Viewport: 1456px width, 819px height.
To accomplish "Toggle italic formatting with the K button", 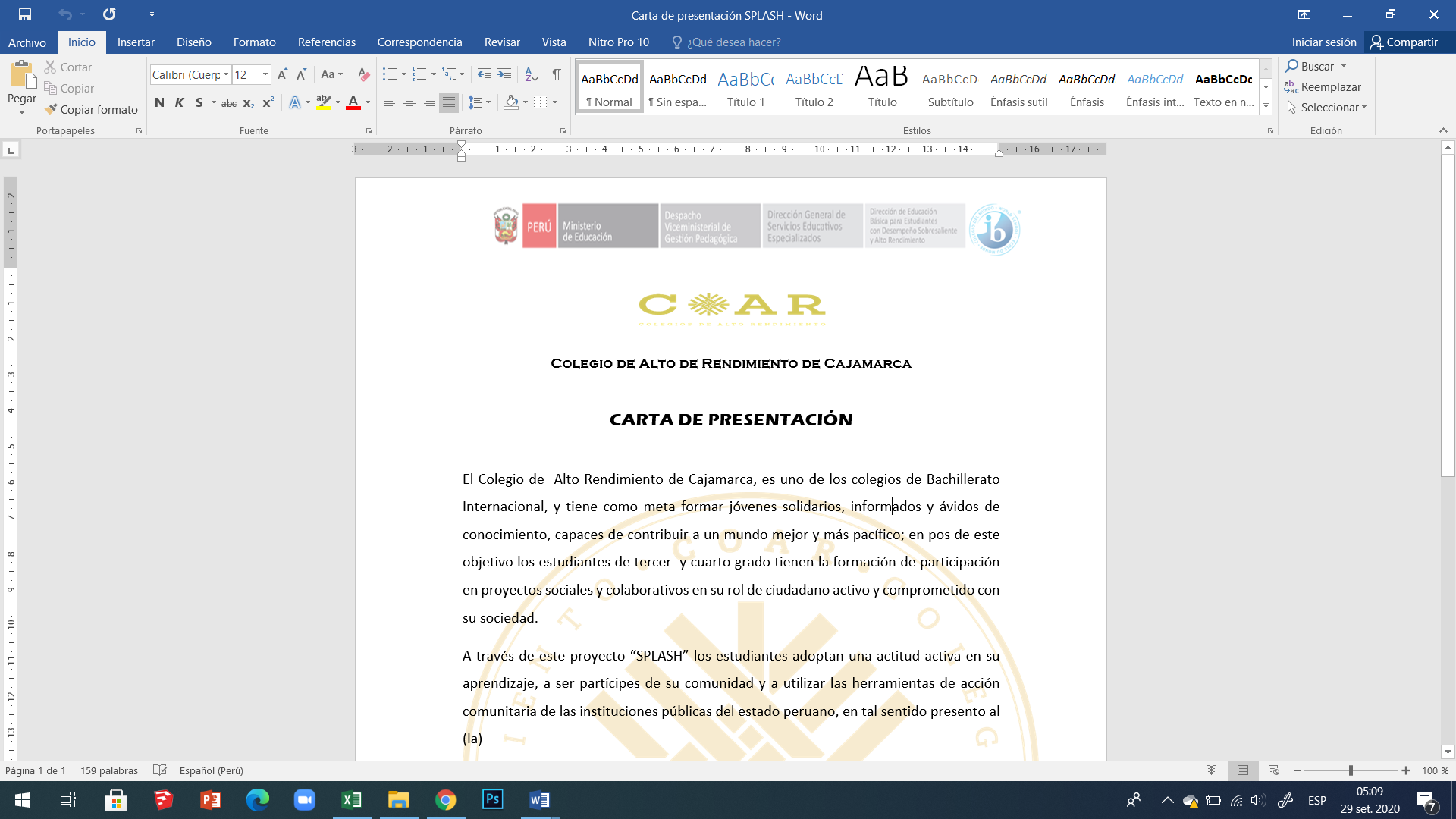I will (179, 102).
